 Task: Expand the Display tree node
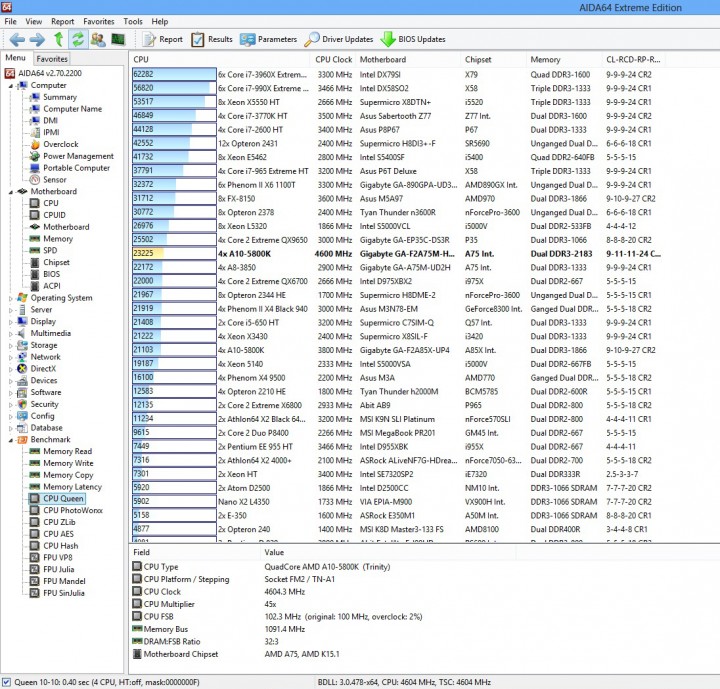(x=11, y=322)
